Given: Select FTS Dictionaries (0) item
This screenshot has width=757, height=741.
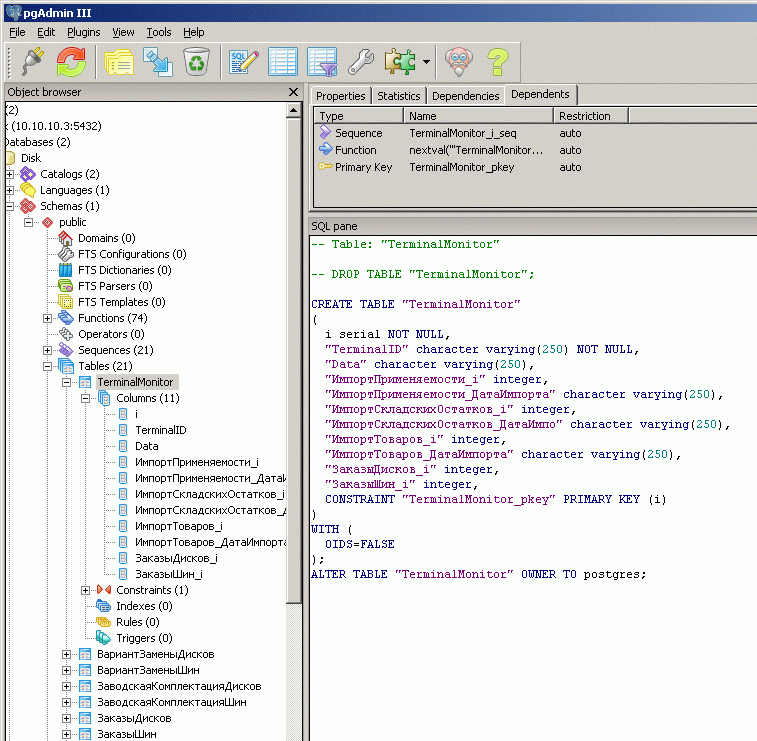Looking at the screenshot, I should (x=125, y=270).
